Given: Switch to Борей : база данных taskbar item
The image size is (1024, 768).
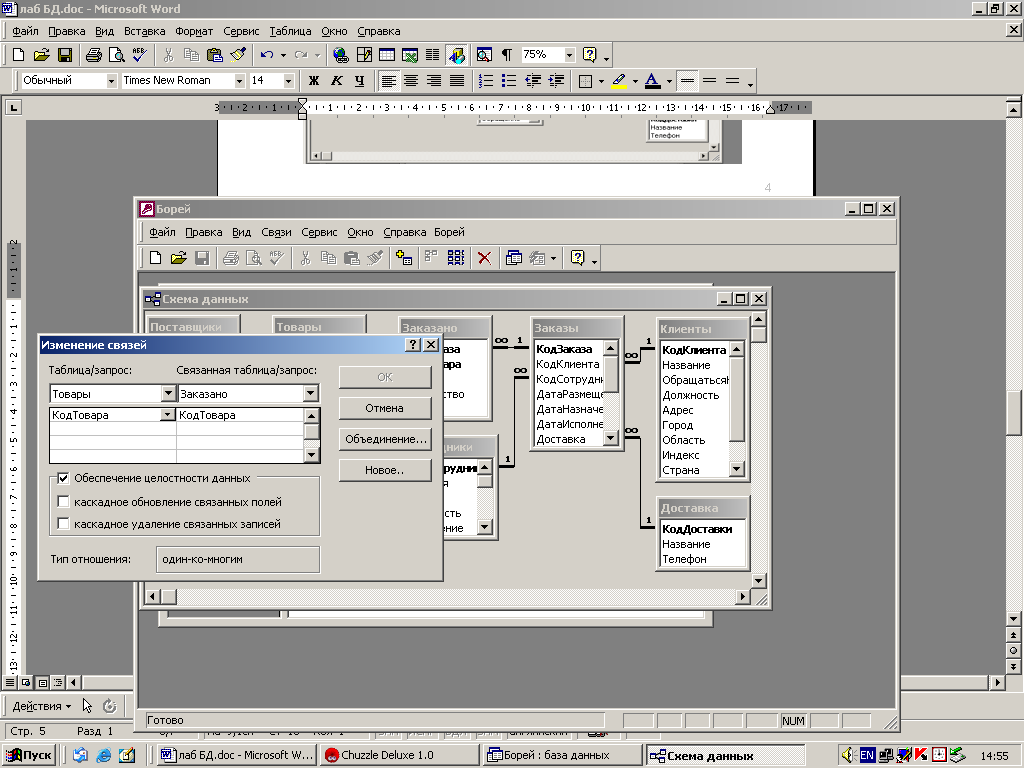Looking at the screenshot, I should (563, 755).
